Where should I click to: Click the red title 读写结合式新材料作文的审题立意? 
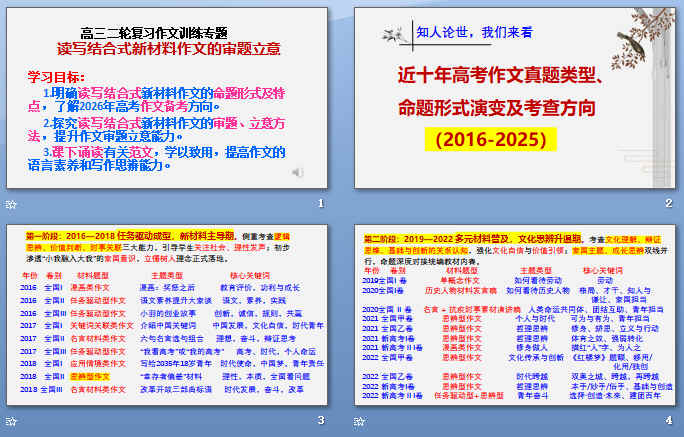point(168,48)
